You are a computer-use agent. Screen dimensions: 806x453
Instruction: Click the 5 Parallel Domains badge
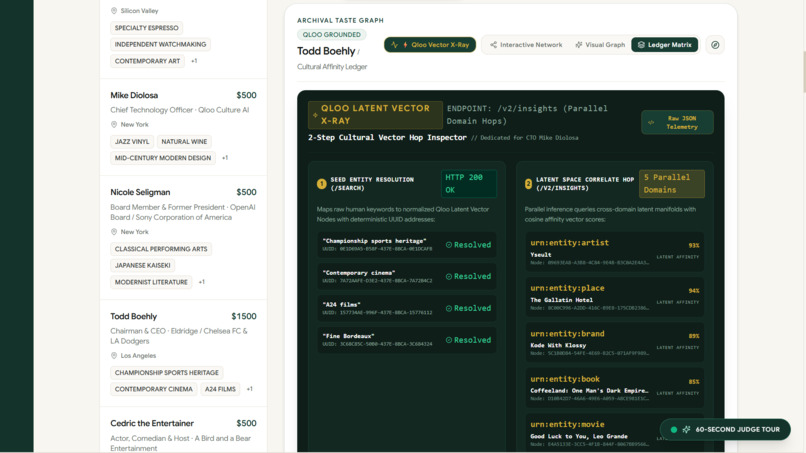point(671,184)
